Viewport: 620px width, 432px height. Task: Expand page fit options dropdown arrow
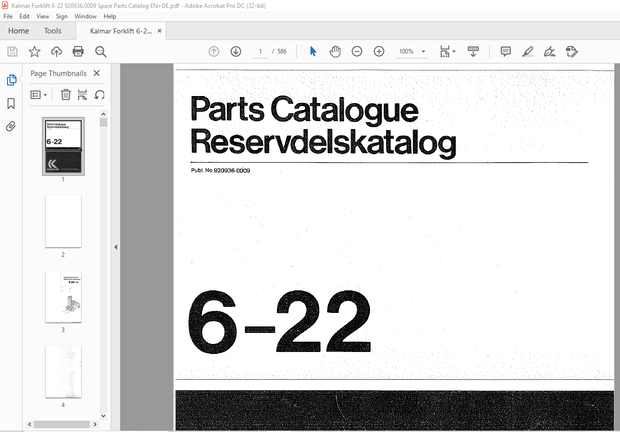tap(454, 51)
